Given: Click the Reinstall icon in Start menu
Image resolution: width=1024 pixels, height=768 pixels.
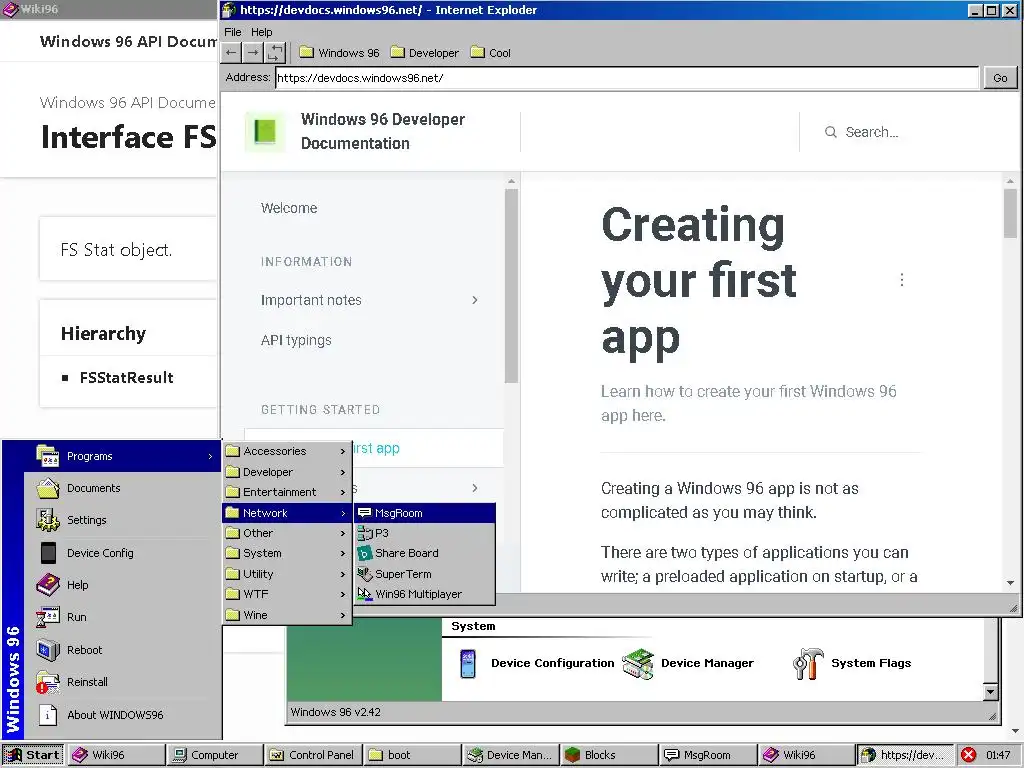Looking at the screenshot, I should point(48,682).
